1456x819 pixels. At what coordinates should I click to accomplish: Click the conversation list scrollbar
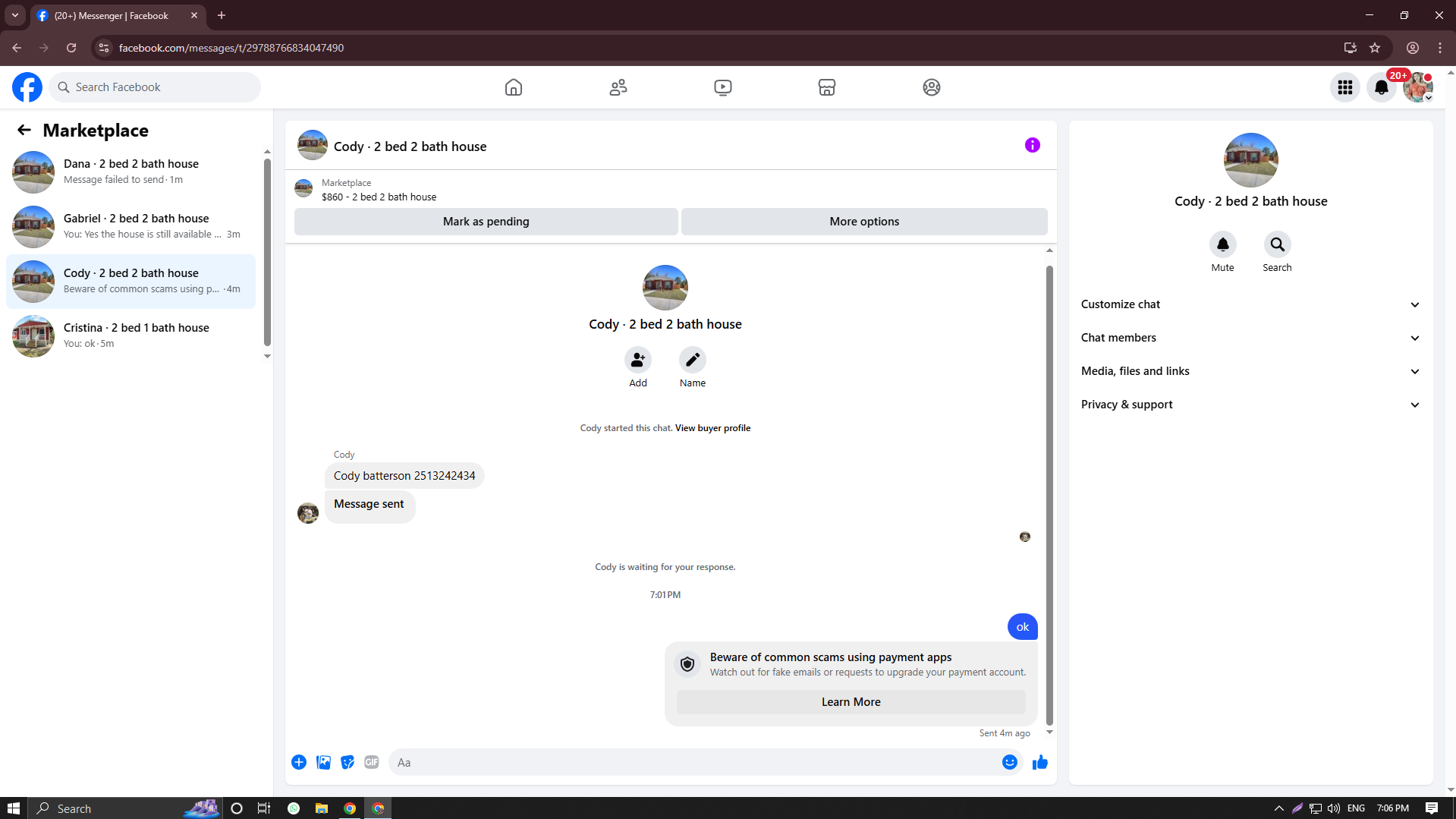[267, 253]
